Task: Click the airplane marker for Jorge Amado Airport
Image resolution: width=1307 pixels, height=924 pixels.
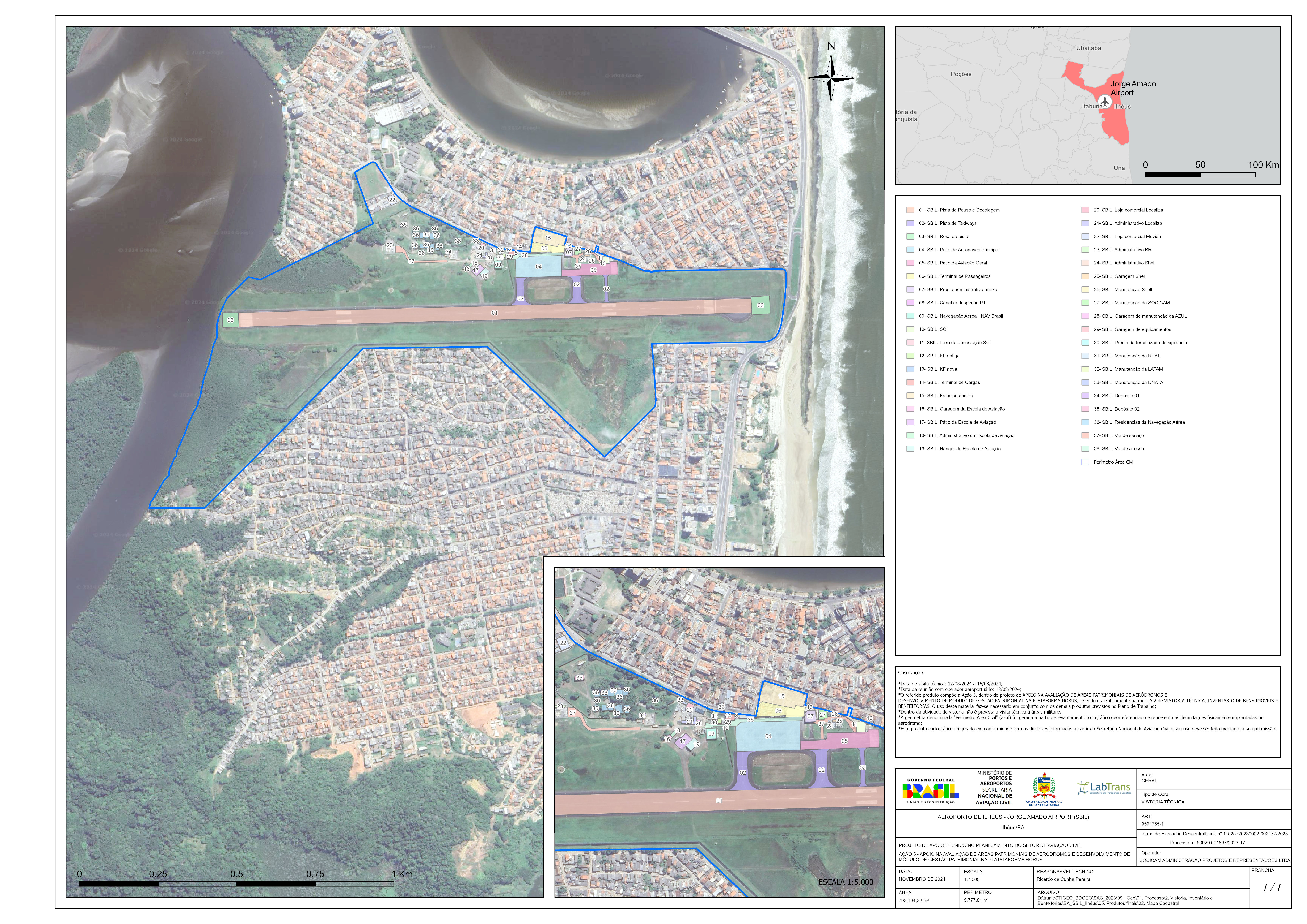Action: point(1105,102)
